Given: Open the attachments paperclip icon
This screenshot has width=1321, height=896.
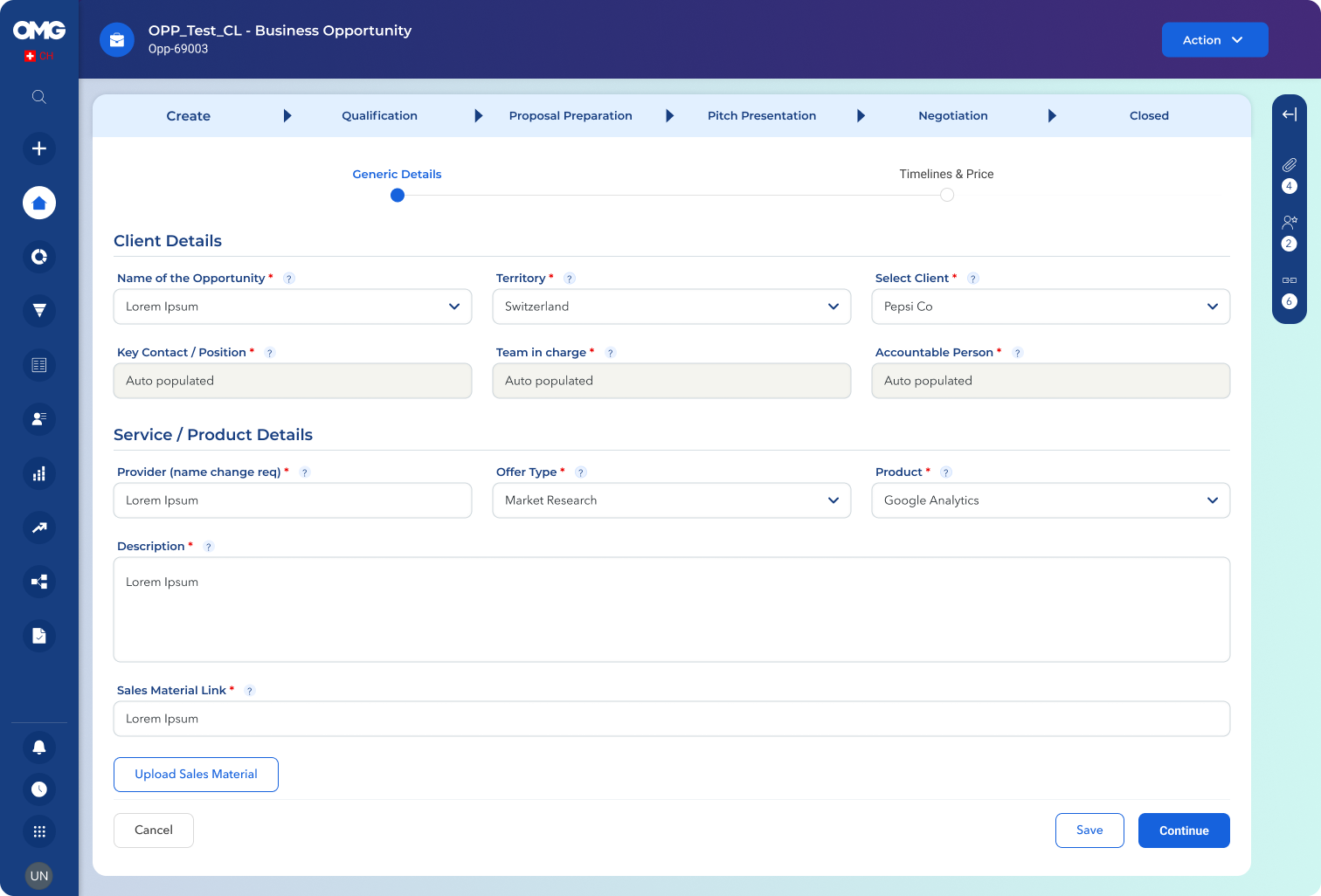Looking at the screenshot, I should coord(1289,165).
